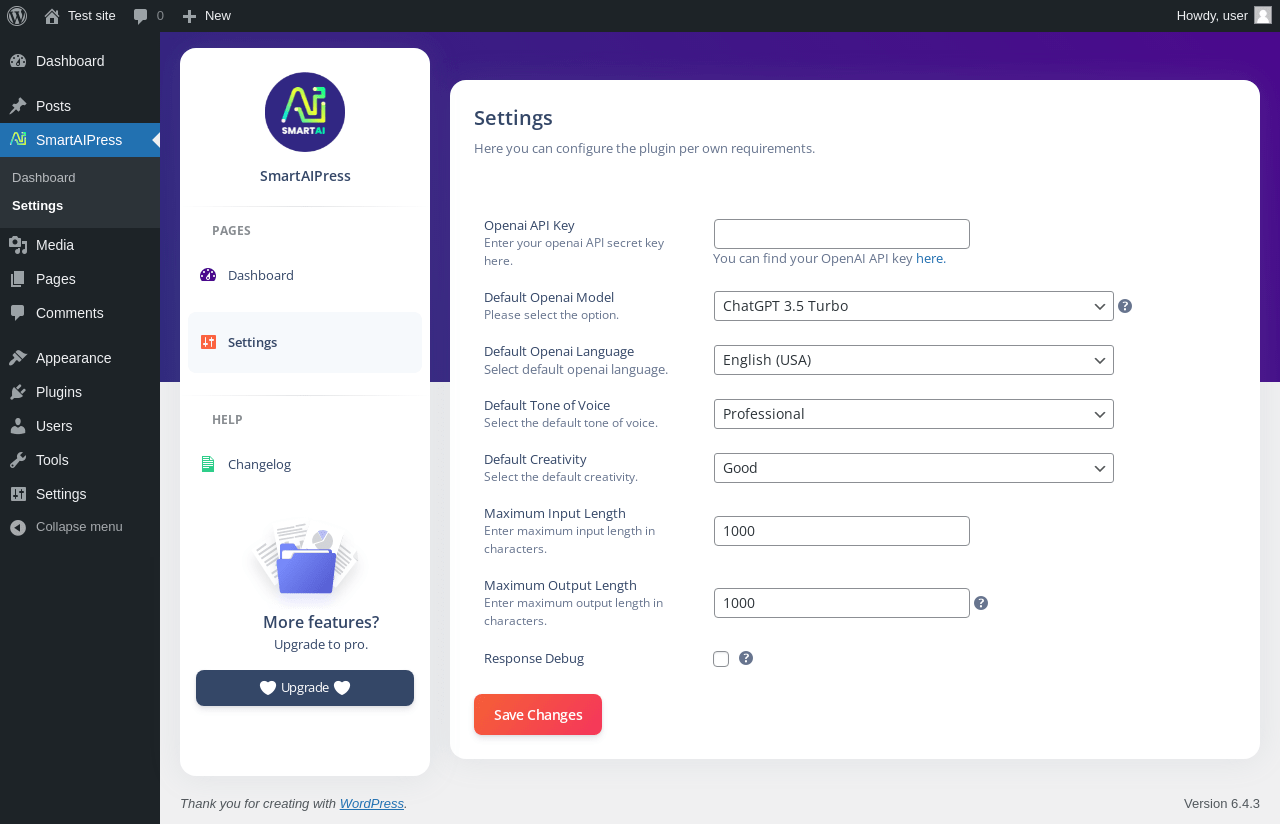Open the Media menu item
The image size is (1280, 824).
coord(80,245)
